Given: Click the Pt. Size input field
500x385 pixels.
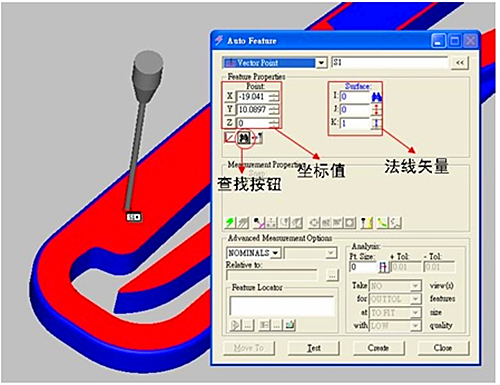Looking at the screenshot, I should point(363,267).
